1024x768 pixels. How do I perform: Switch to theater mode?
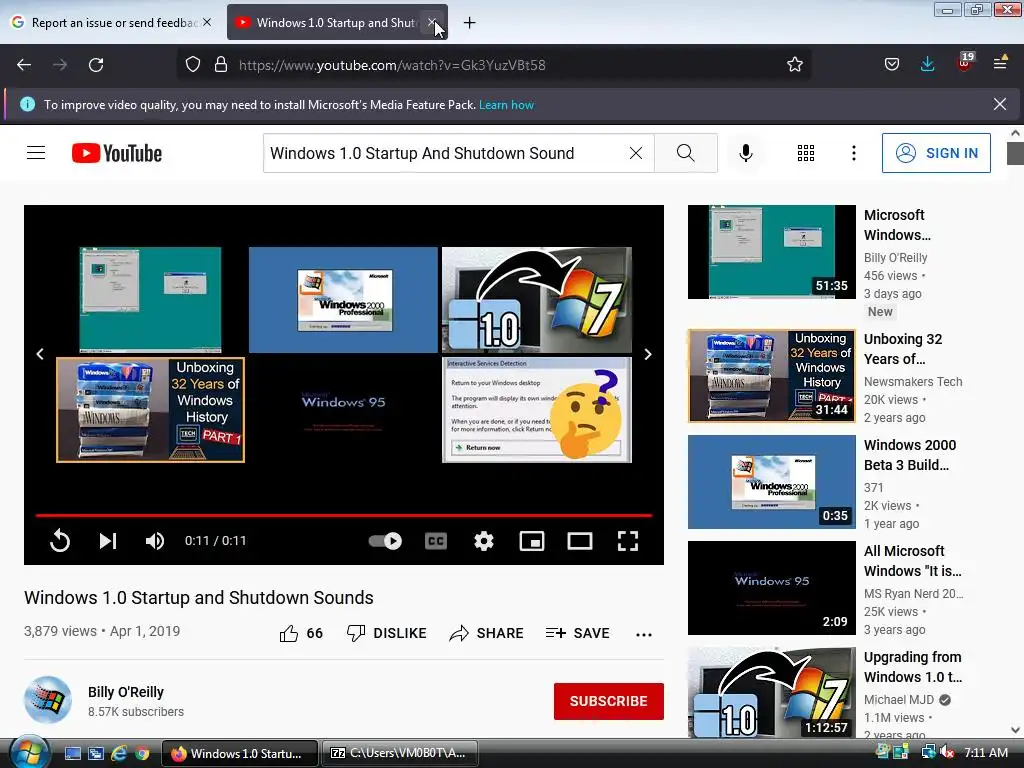click(x=580, y=541)
